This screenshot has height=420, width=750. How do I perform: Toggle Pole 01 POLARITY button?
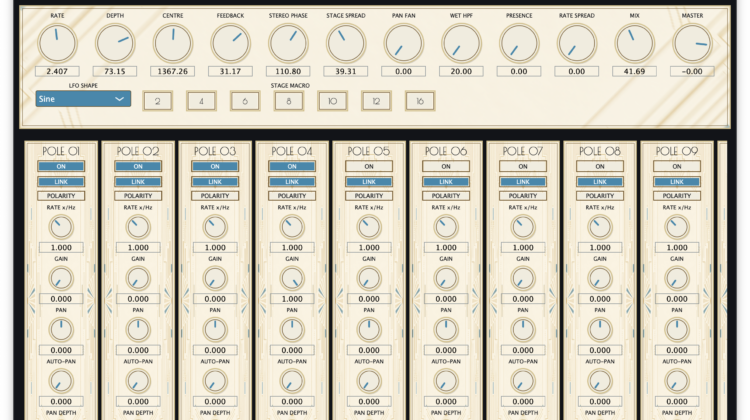61,196
